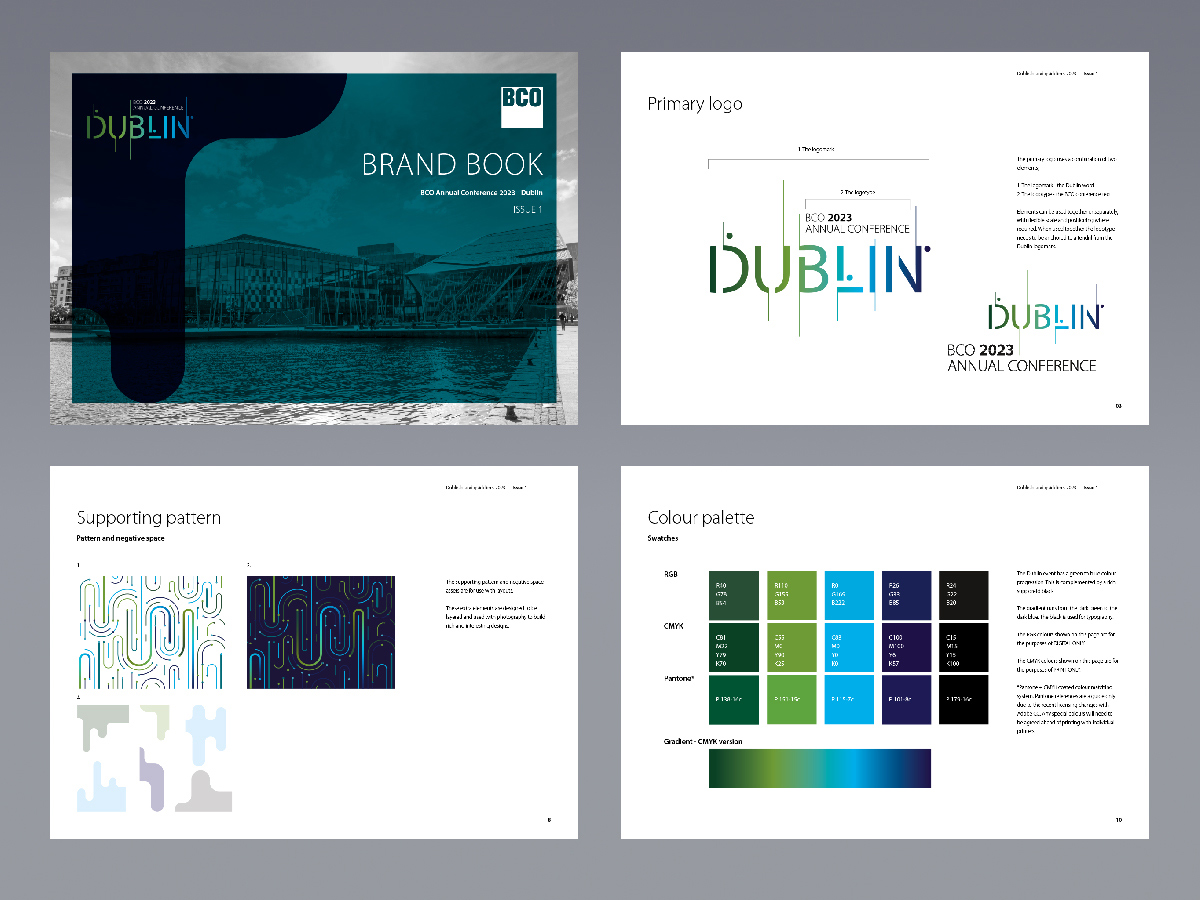Click the CMYK gradient bar
Screen dimensions: 1200x900
pos(820,768)
